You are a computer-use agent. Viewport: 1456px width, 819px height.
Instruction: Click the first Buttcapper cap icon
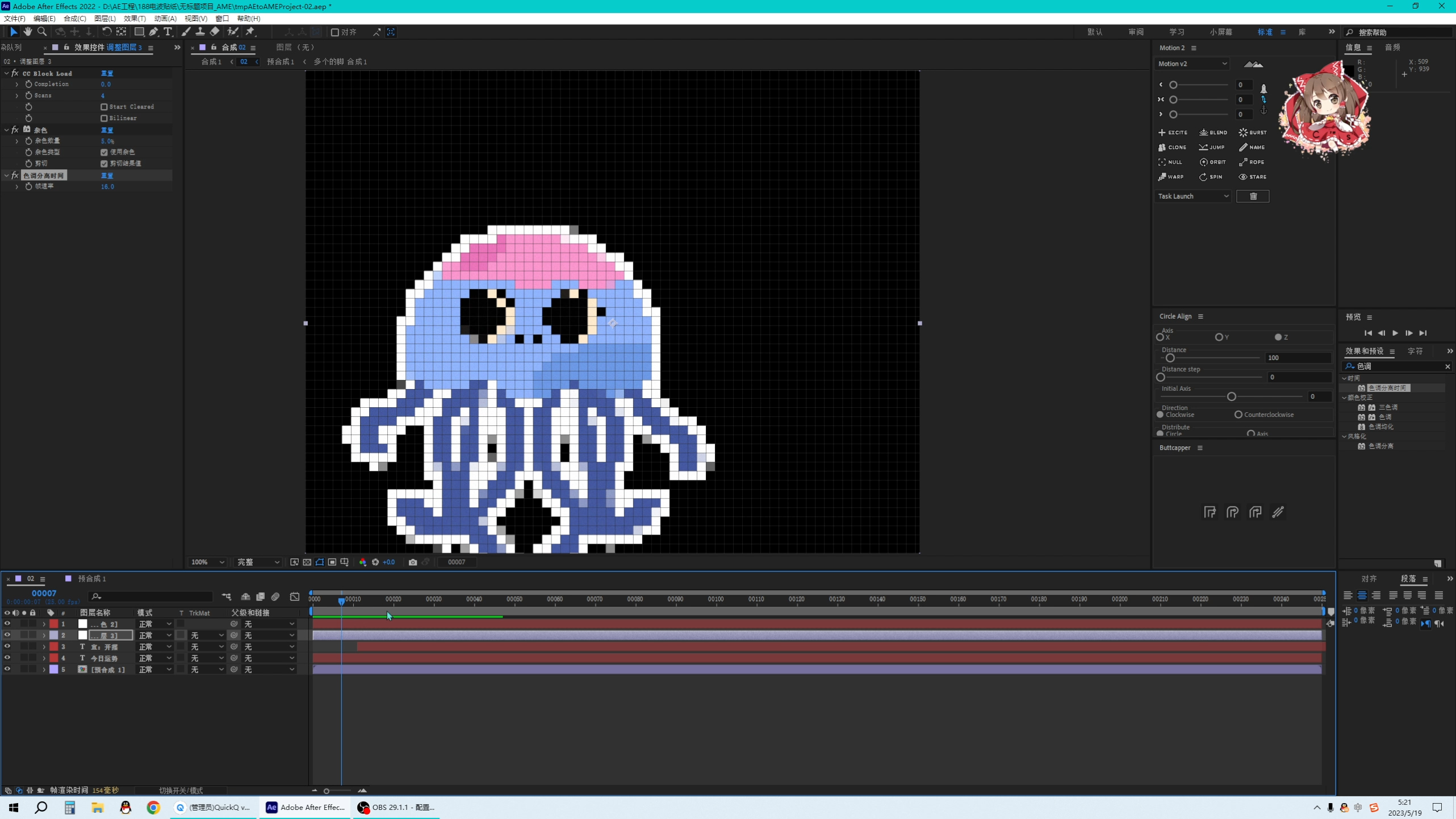click(x=1210, y=512)
